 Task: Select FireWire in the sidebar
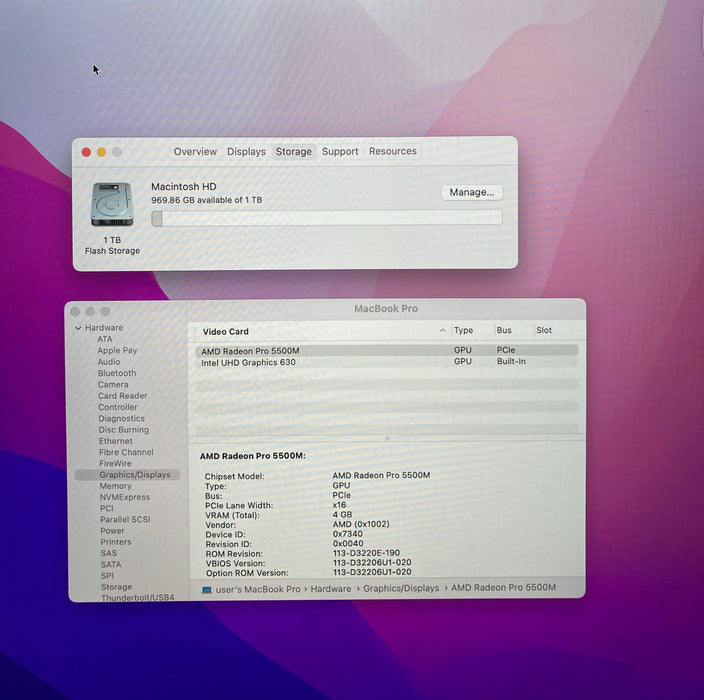tap(115, 463)
